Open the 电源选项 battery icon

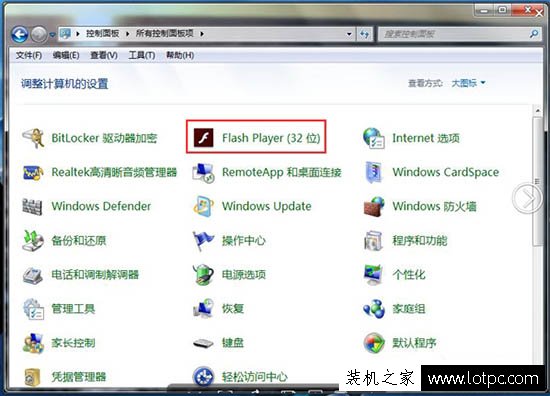[x=203, y=275]
